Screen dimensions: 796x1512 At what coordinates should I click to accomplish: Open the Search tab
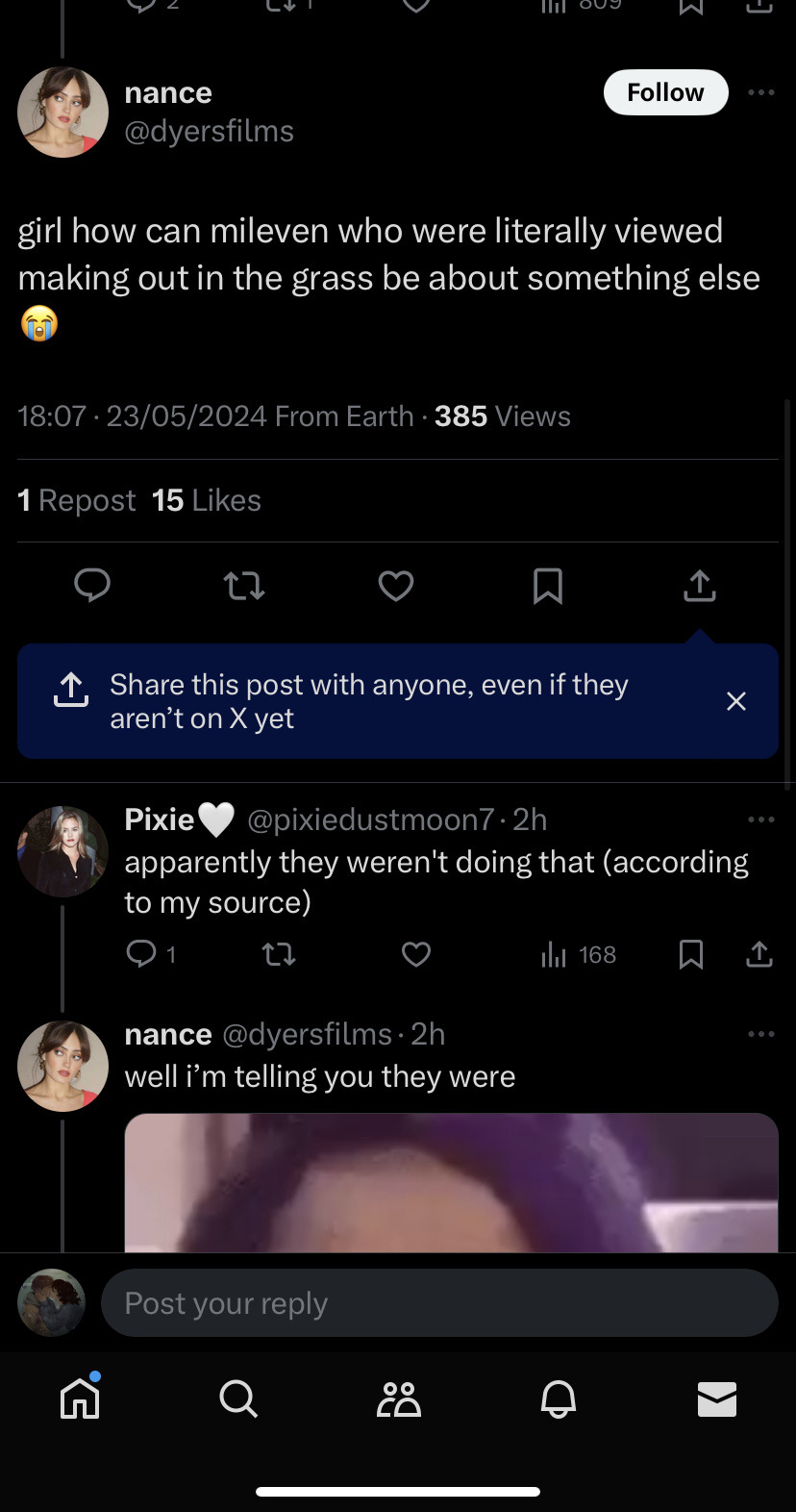click(237, 1399)
